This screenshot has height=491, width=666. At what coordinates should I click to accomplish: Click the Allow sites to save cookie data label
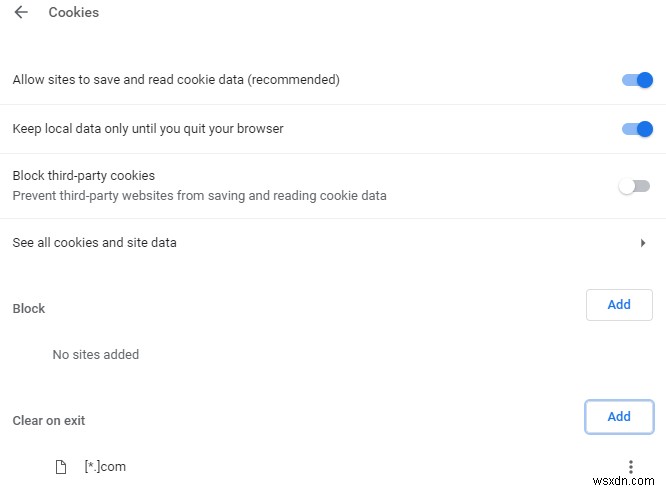176,80
